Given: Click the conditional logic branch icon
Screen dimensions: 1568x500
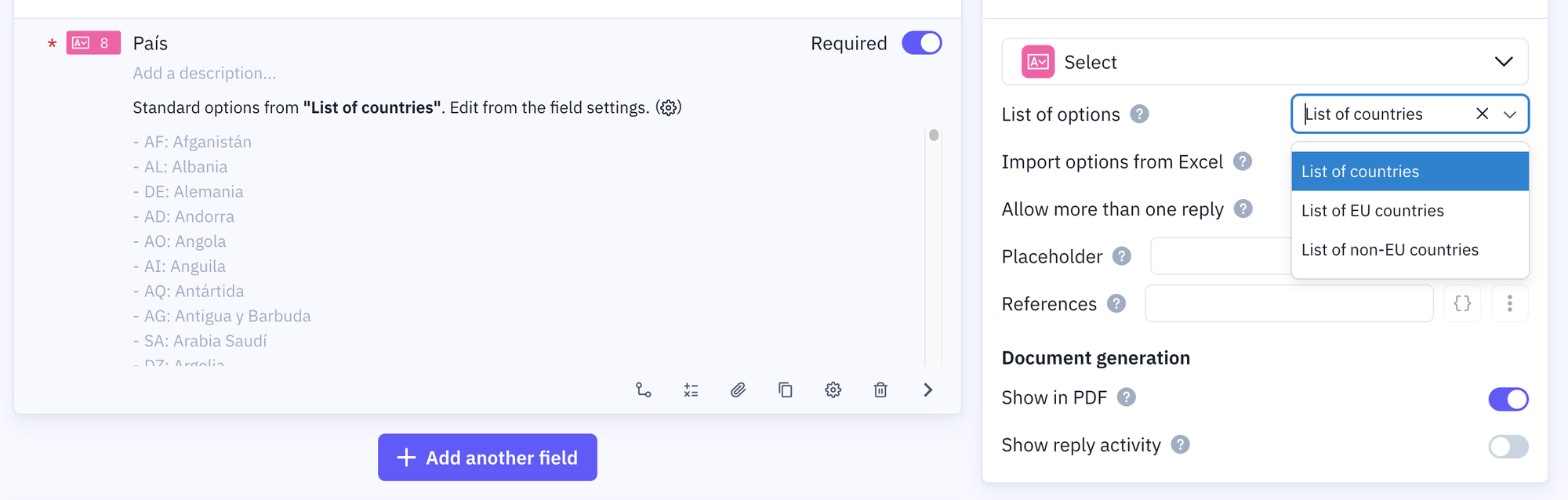Looking at the screenshot, I should (x=643, y=389).
